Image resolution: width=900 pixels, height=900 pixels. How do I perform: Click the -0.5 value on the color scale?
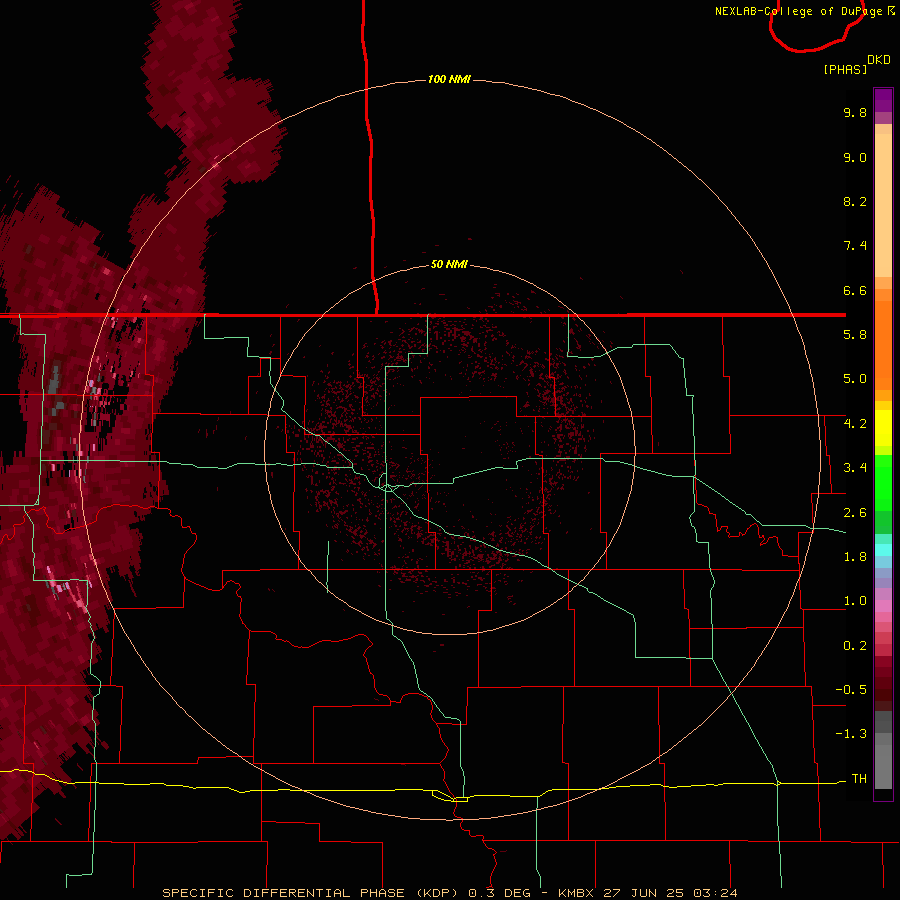click(x=851, y=690)
